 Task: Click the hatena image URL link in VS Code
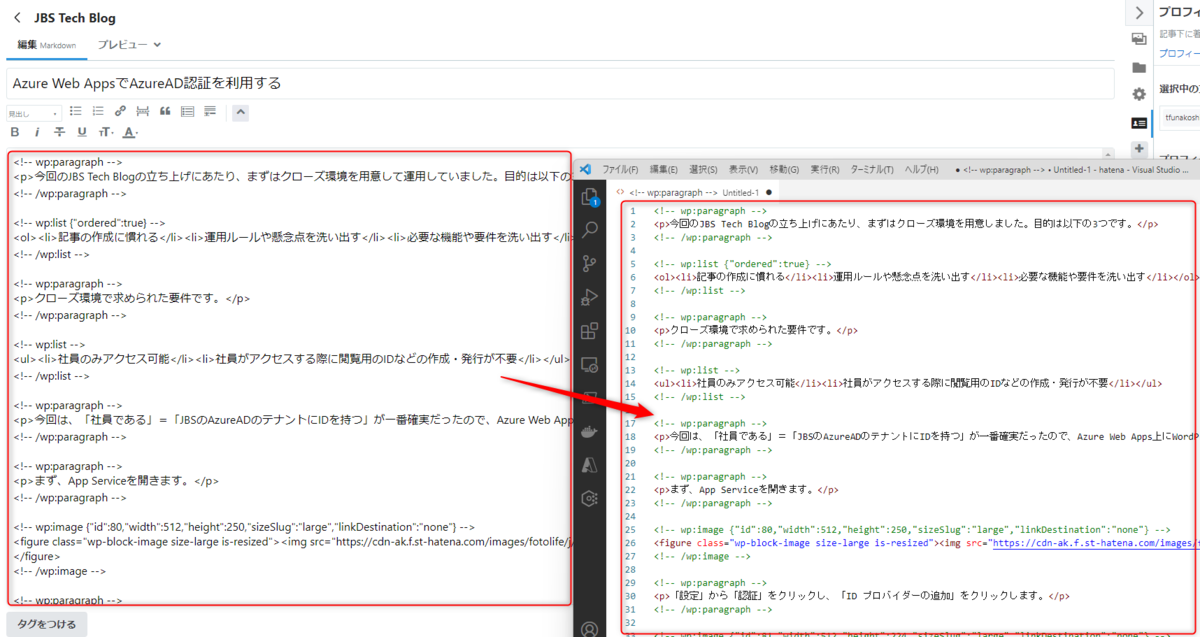(1095, 544)
